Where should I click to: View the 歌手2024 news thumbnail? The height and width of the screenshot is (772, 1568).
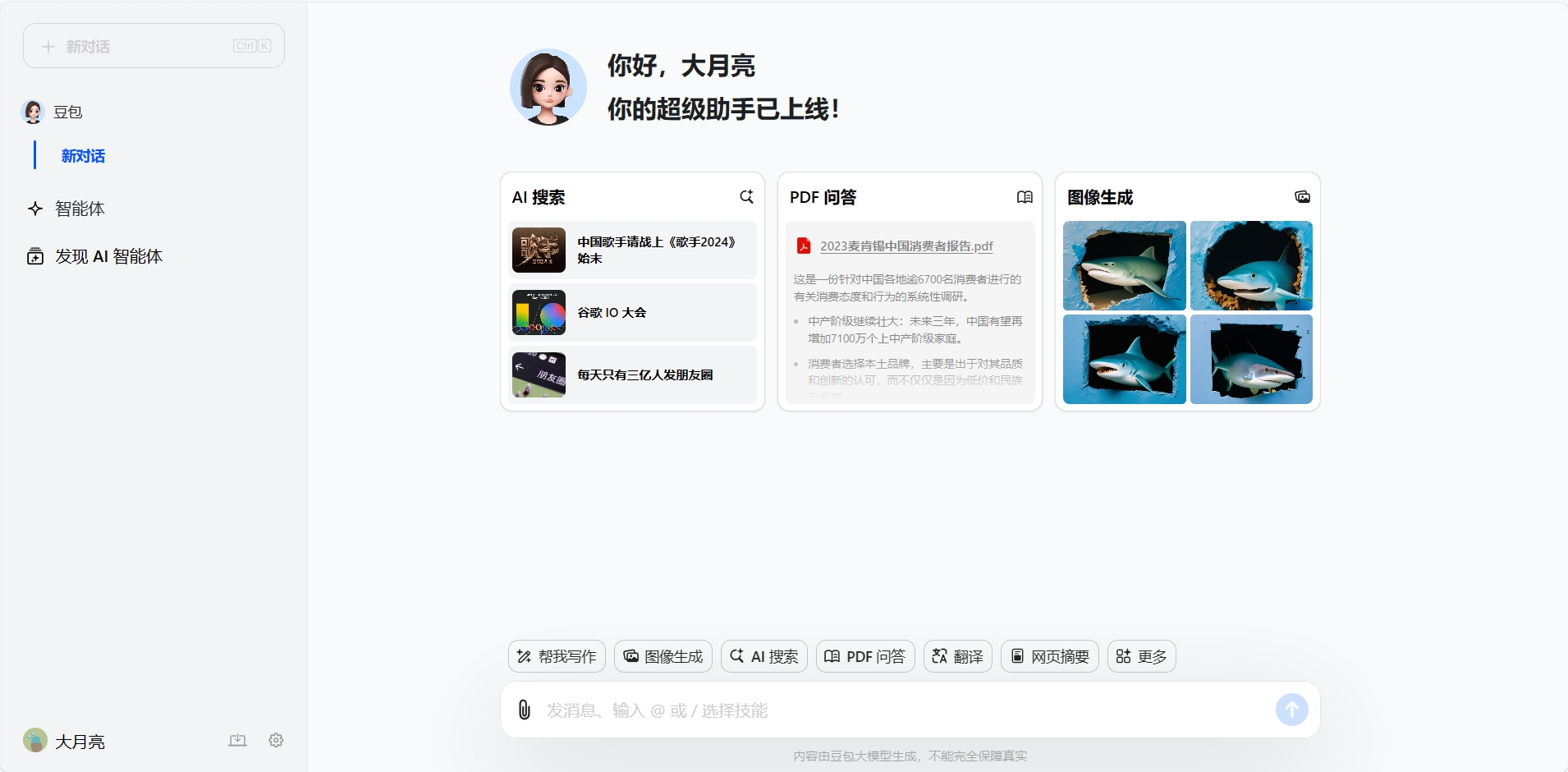(x=539, y=250)
